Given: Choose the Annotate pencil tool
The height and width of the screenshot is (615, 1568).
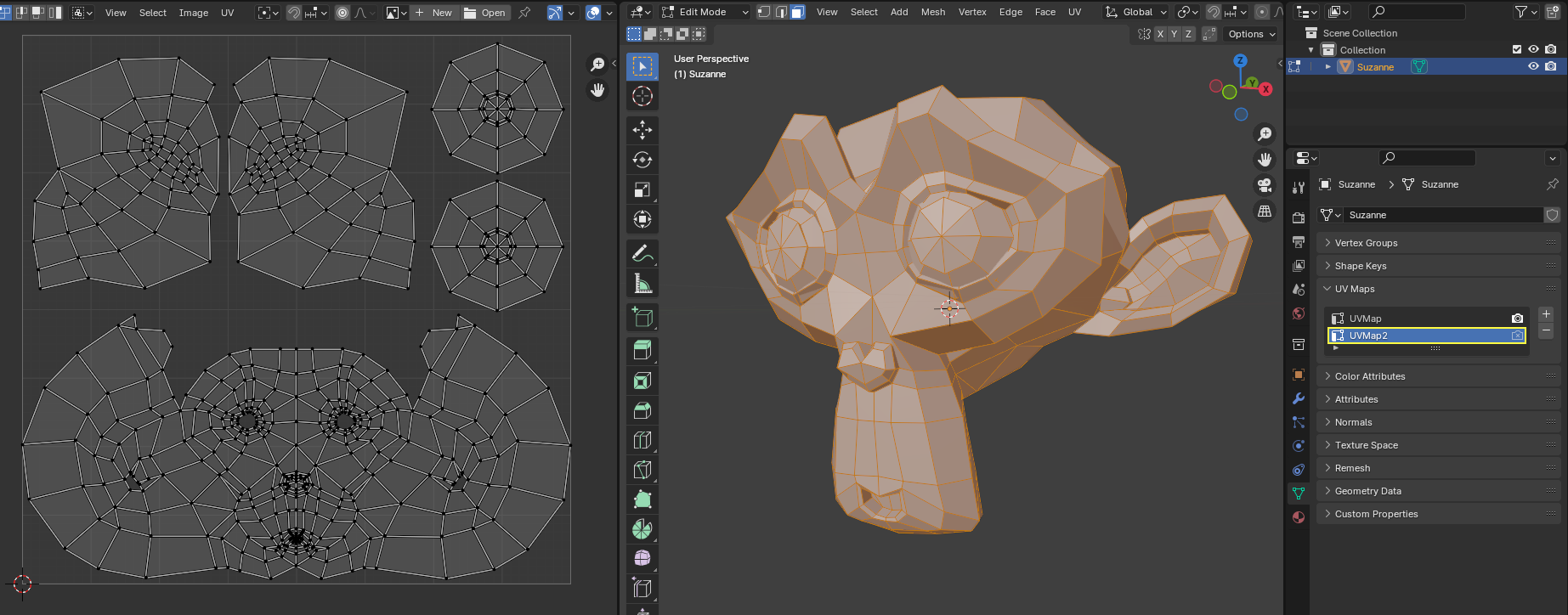Looking at the screenshot, I should (x=642, y=253).
